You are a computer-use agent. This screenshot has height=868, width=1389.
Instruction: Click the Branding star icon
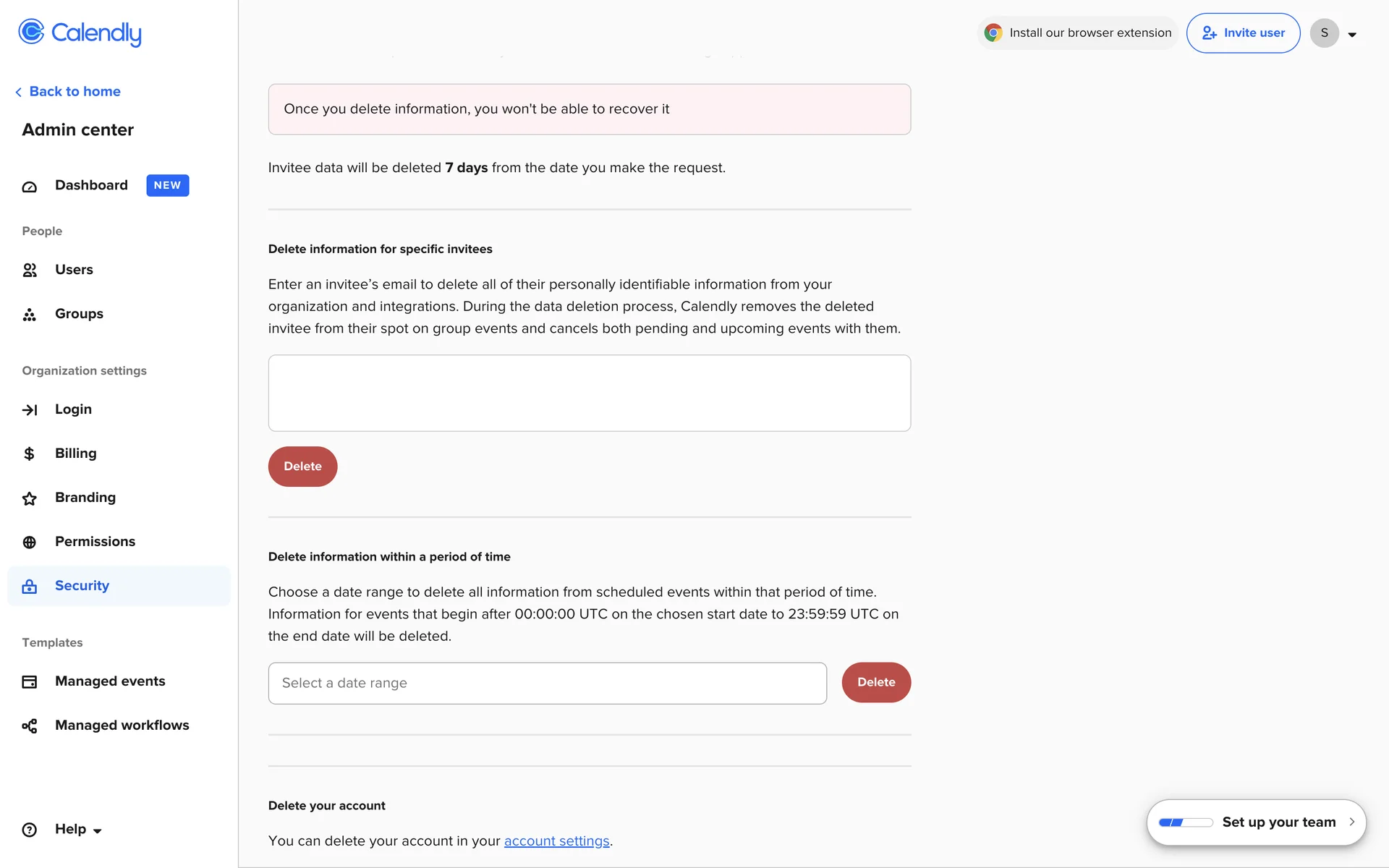point(30,498)
